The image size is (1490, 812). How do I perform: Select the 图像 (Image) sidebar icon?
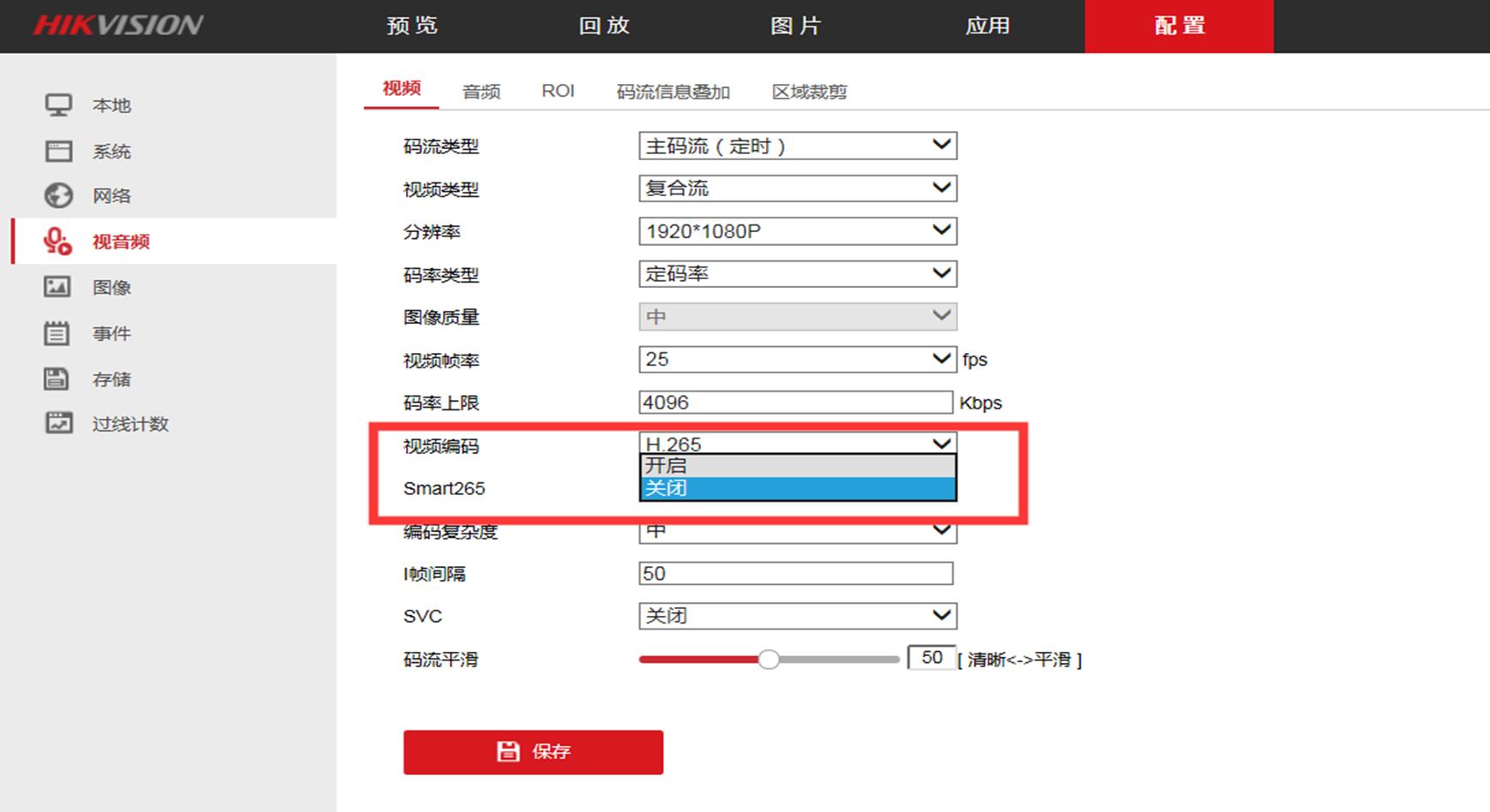click(57, 287)
